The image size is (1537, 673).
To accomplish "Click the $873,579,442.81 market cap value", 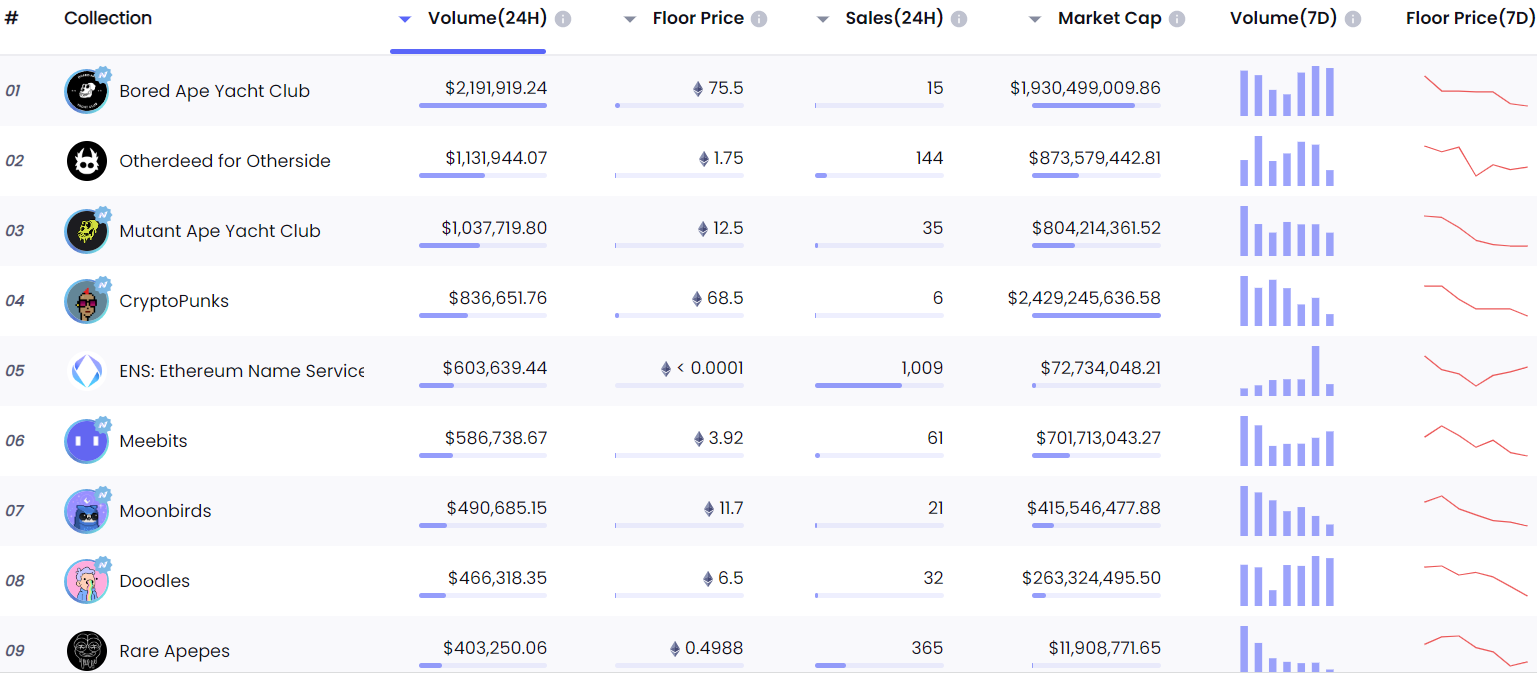I will [x=1095, y=158].
